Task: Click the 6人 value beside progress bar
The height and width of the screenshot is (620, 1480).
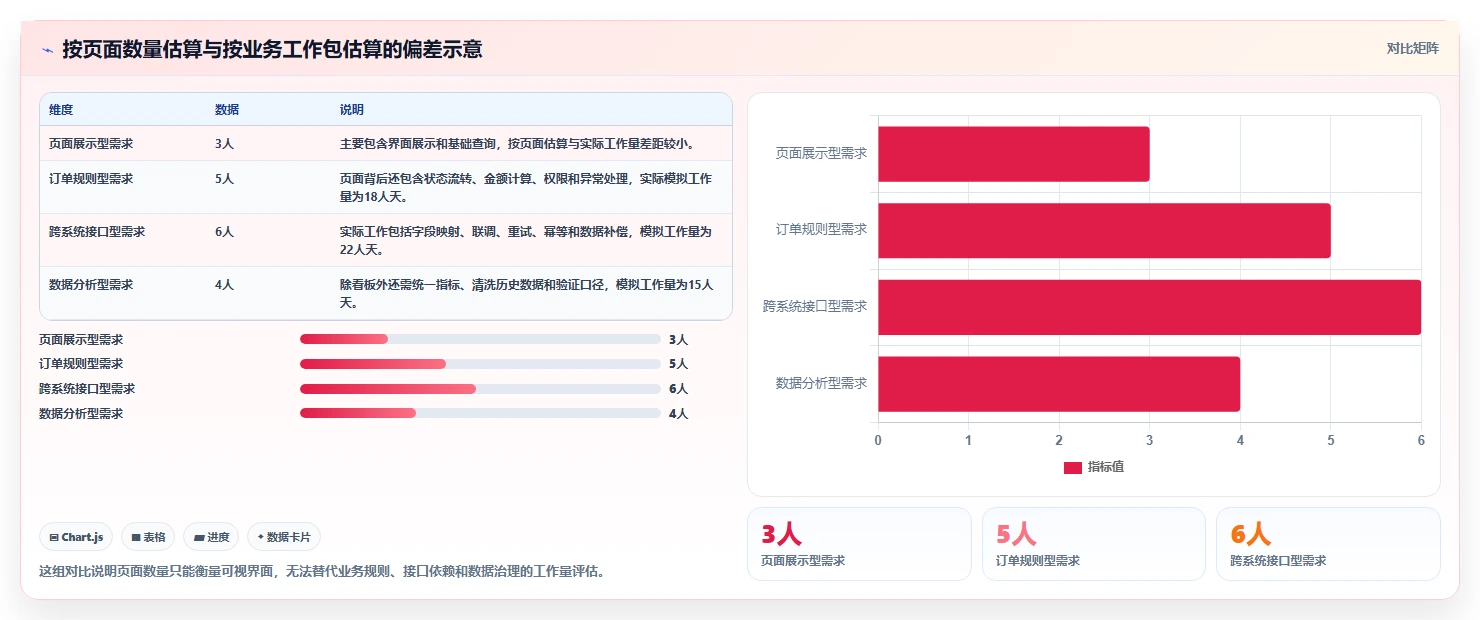Action: click(x=678, y=389)
